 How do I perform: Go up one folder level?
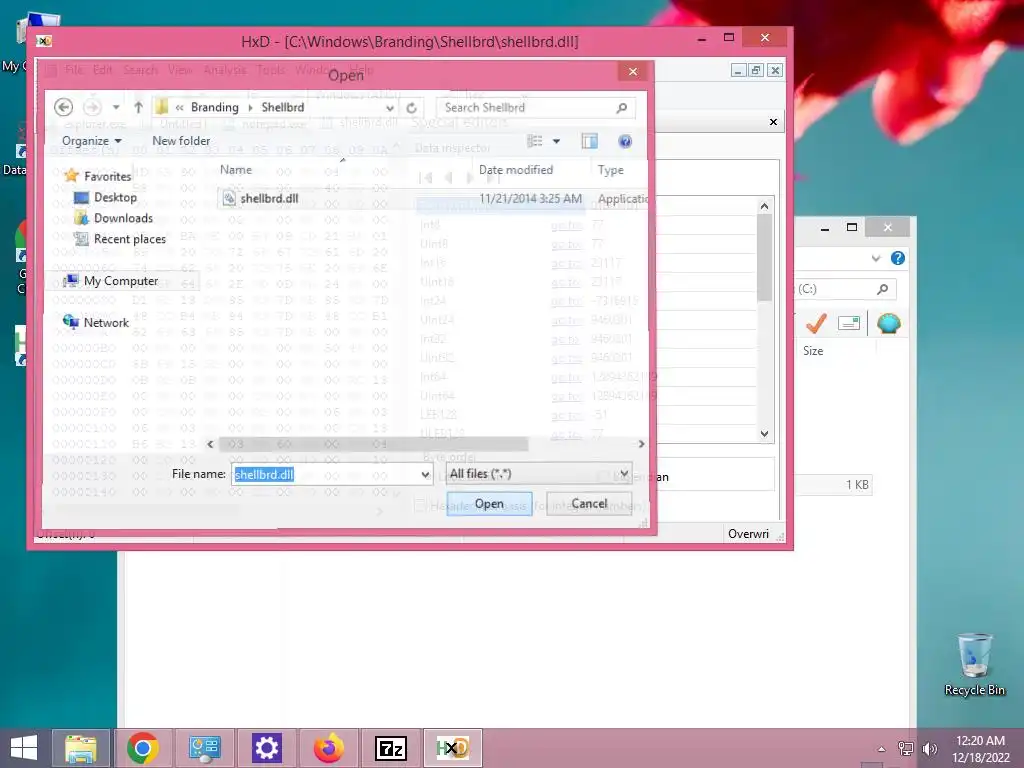point(138,107)
